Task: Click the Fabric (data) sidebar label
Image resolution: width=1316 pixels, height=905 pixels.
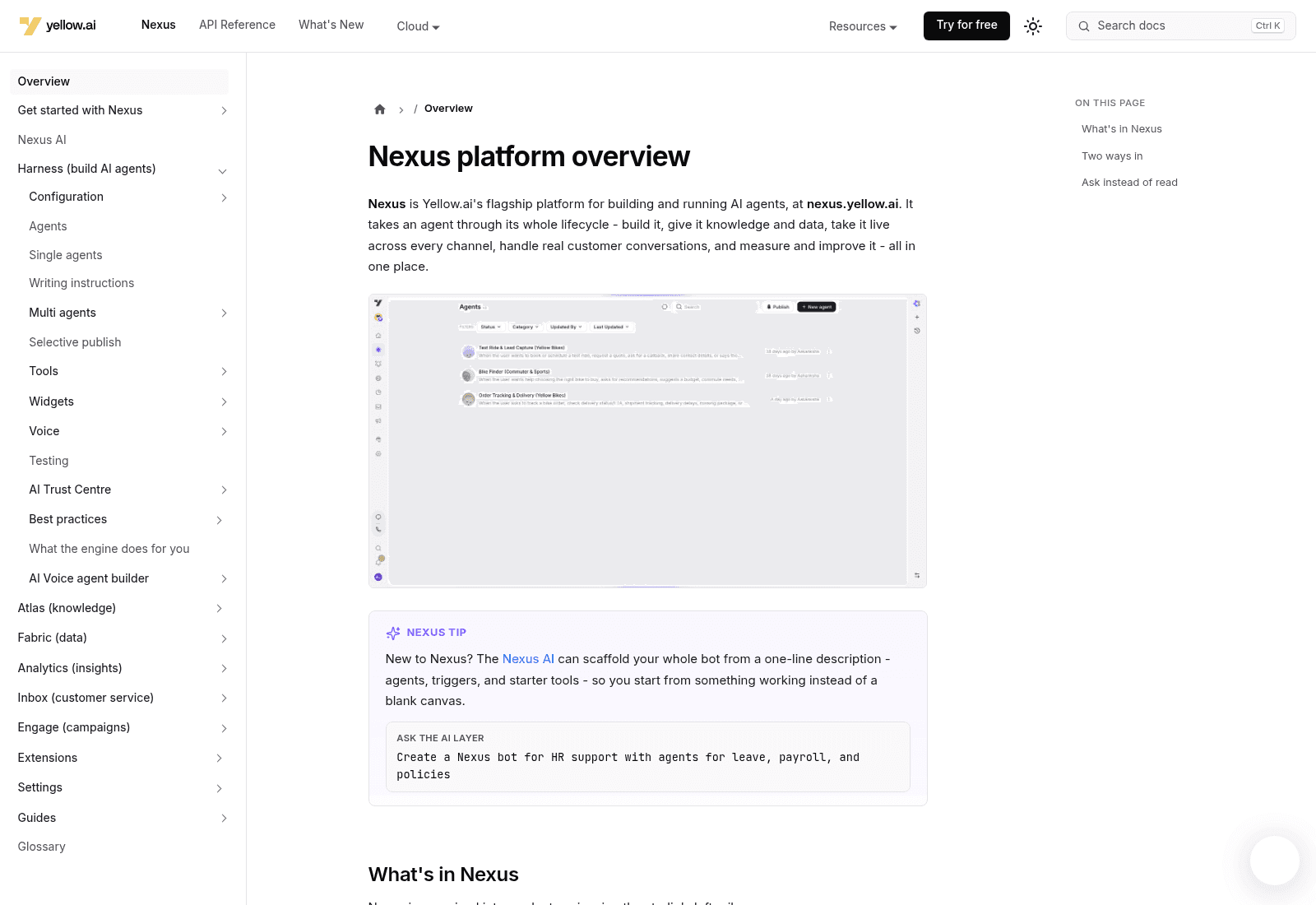Action: (52, 638)
